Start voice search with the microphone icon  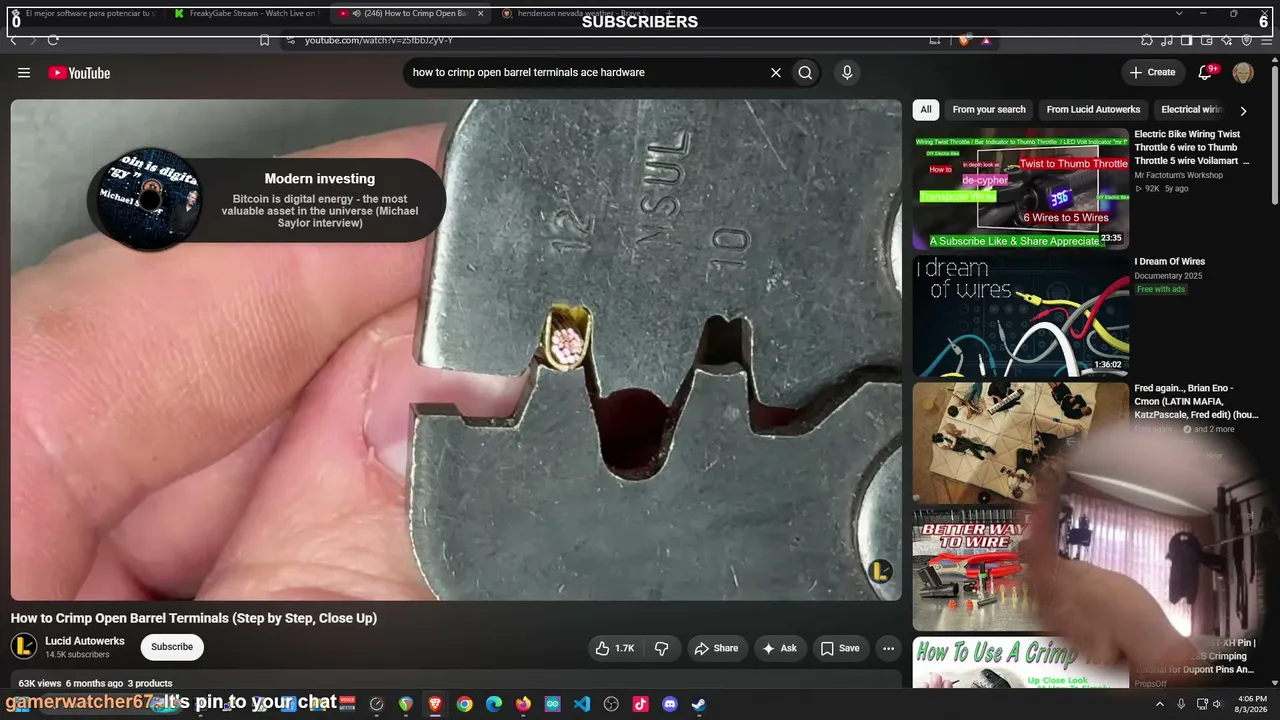click(x=847, y=72)
